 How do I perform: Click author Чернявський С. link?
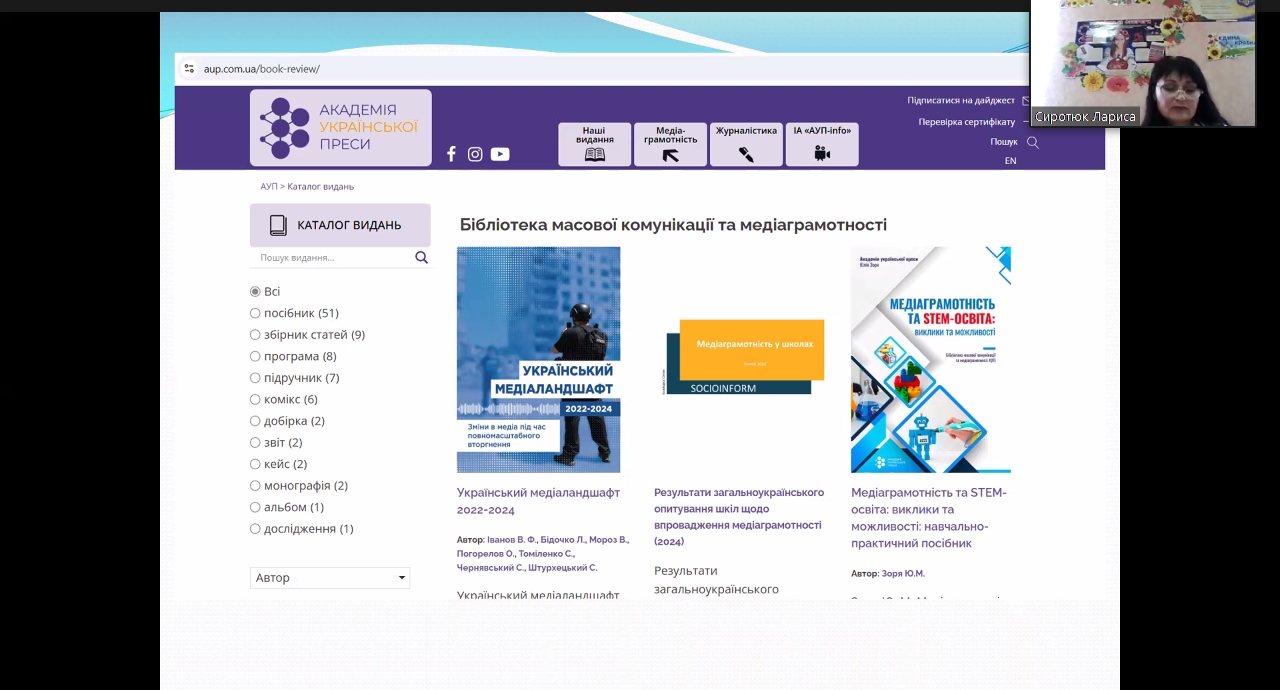pyautogui.click(x=491, y=568)
